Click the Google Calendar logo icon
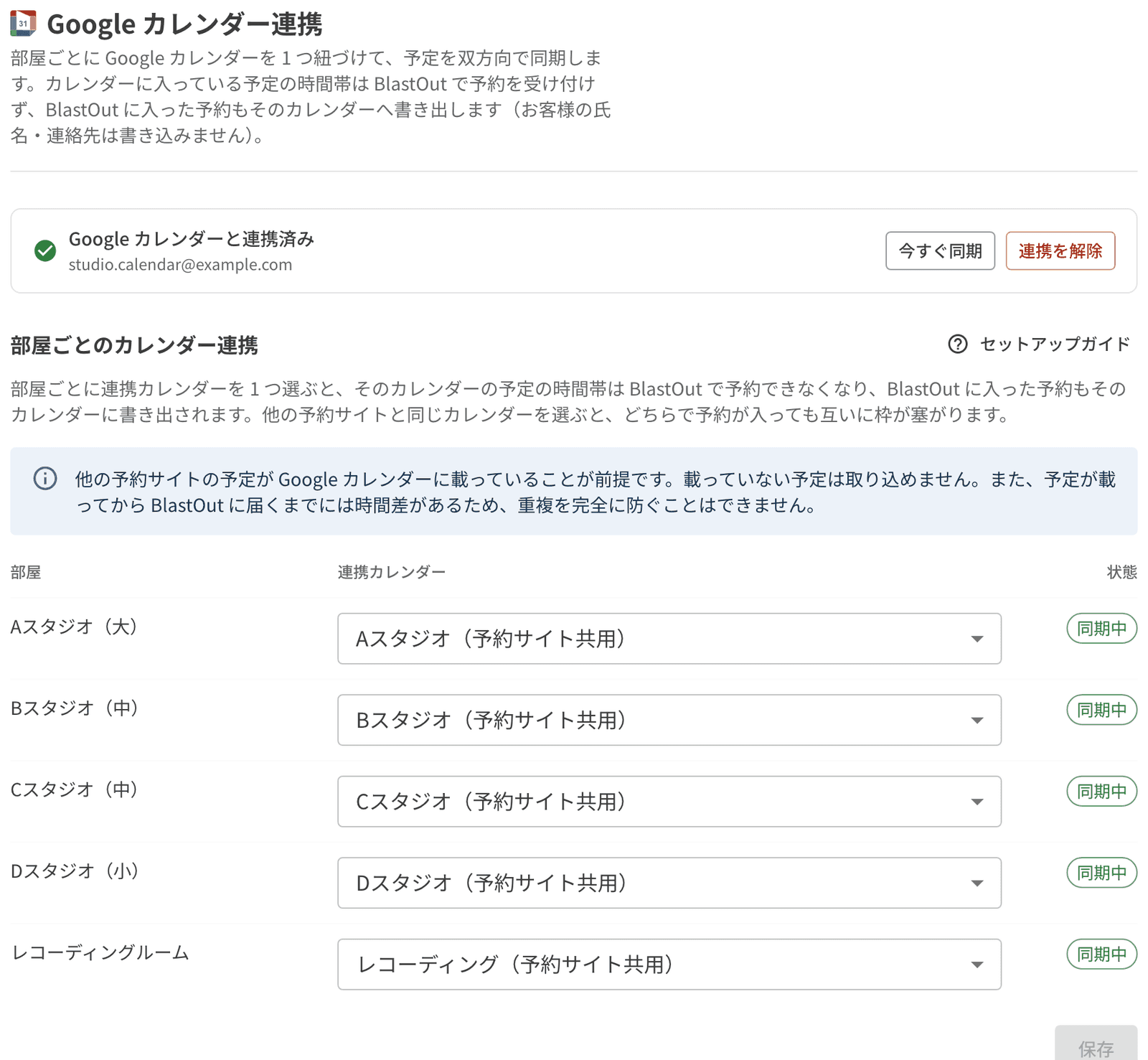Viewport: 1148px width, 1060px height. click(23, 24)
